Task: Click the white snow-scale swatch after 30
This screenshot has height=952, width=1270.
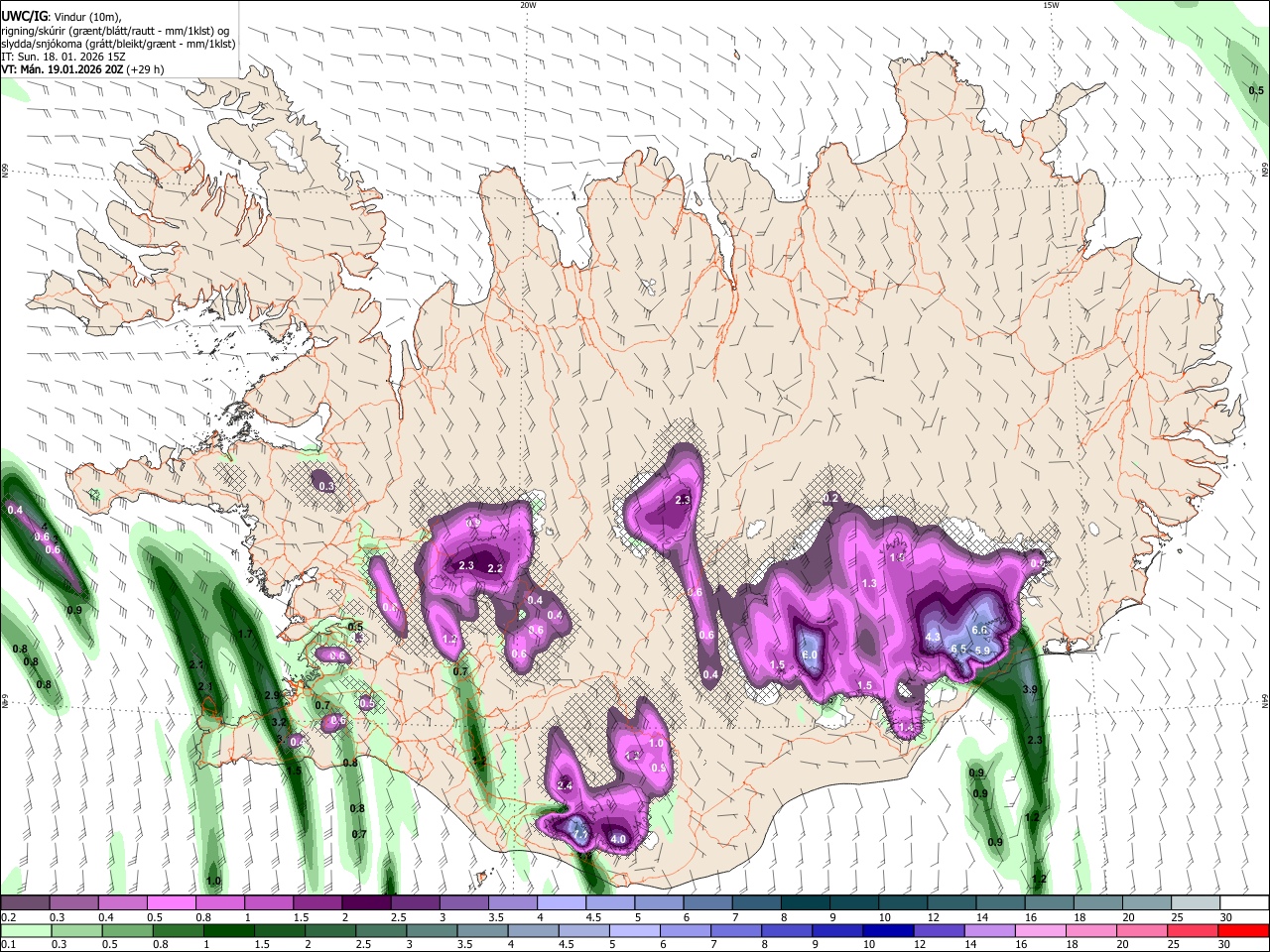Action: [1244, 903]
